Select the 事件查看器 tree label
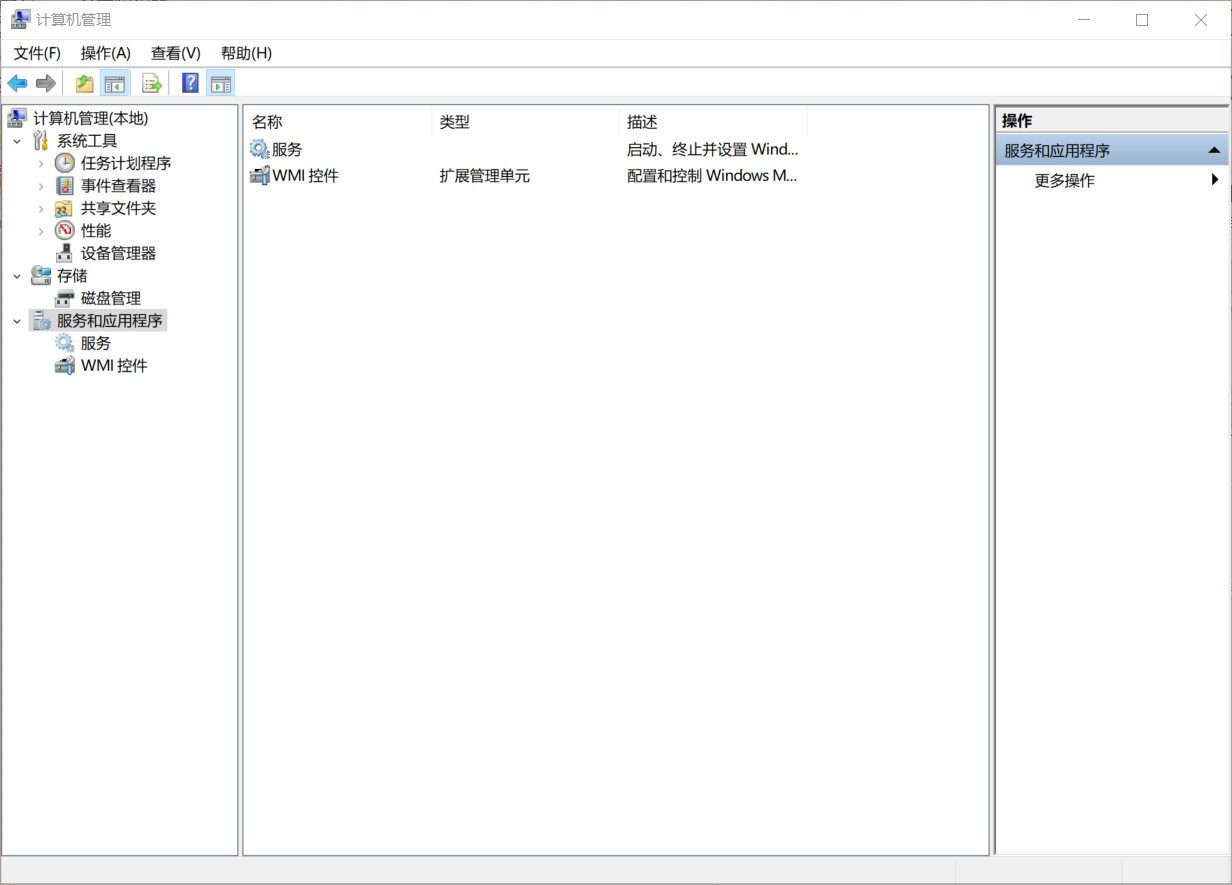 point(118,186)
